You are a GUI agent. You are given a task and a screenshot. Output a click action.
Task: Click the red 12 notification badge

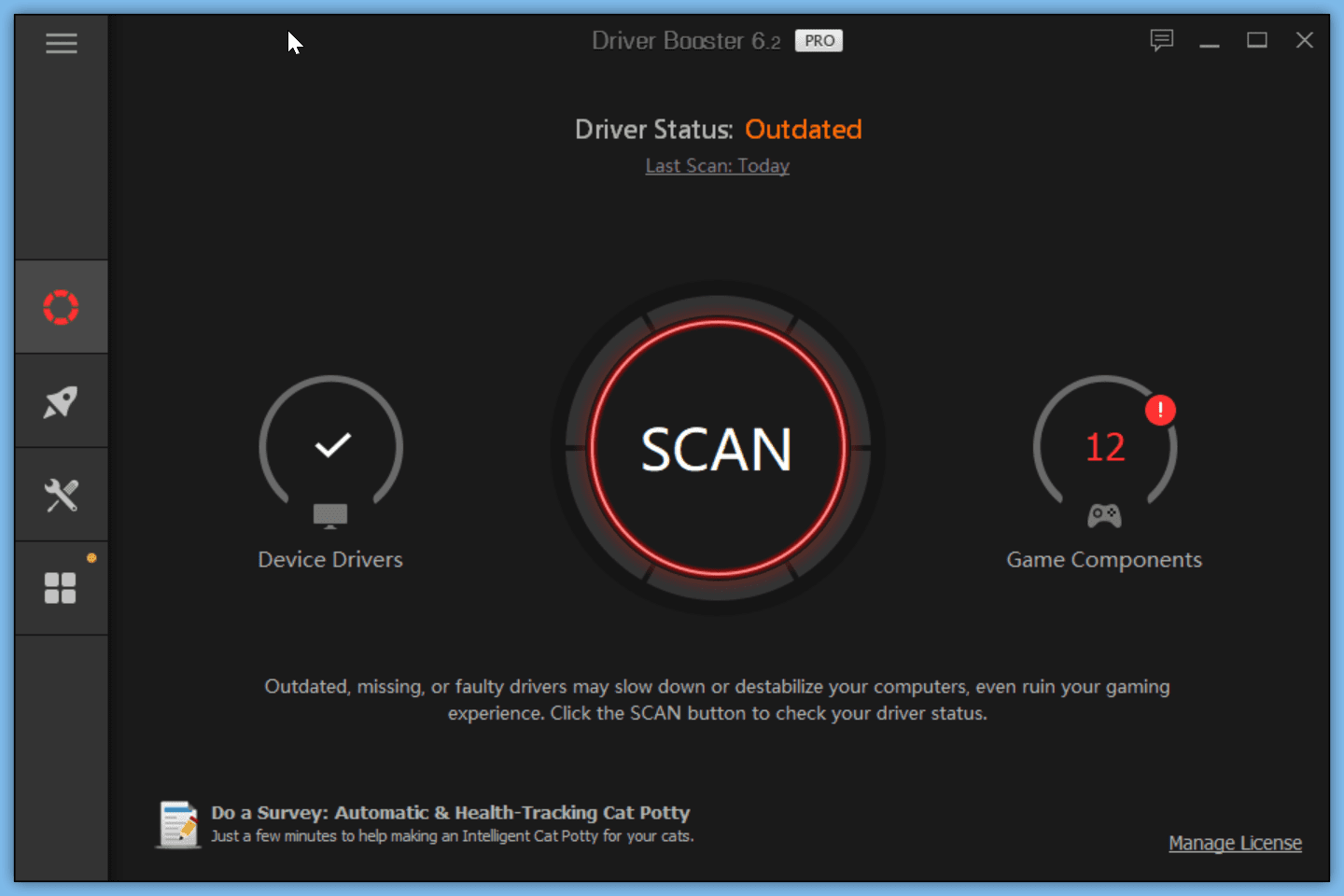click(x=1160, y=410)
